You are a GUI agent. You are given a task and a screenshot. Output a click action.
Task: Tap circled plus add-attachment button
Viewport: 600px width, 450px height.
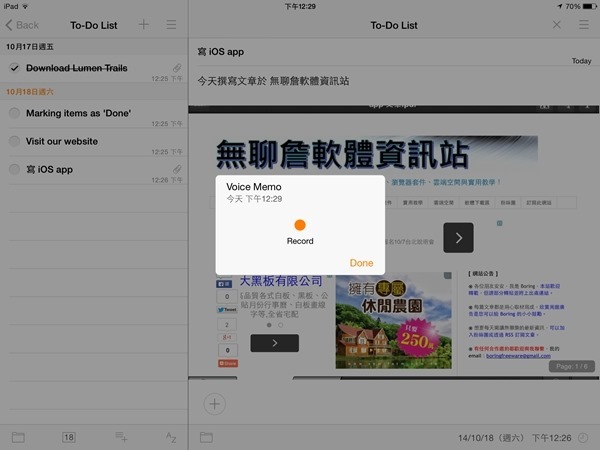215,404
